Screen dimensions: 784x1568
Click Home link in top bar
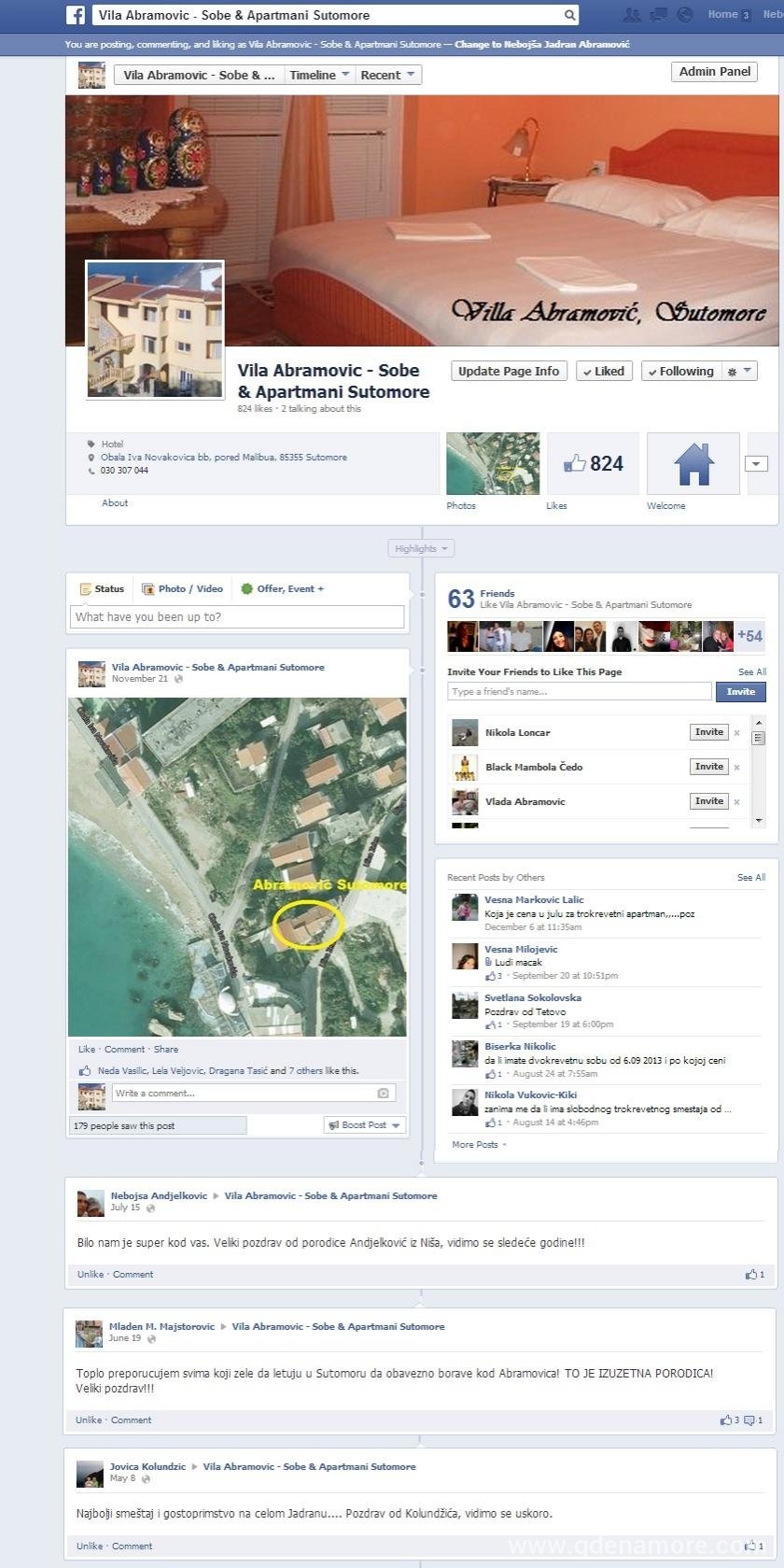(722, 15)
